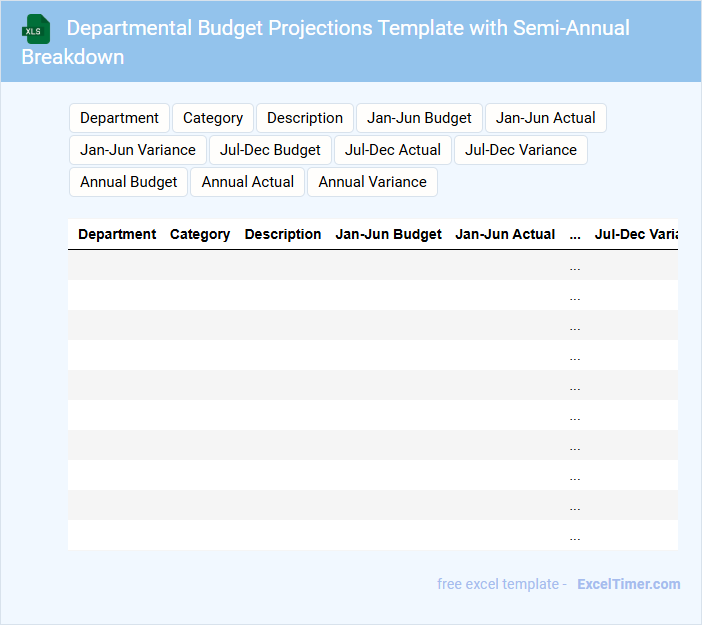The height and width of the screenshot is (625, 702).
Task: Open the ExcelTimer.com link
Action: pos(628,584)
